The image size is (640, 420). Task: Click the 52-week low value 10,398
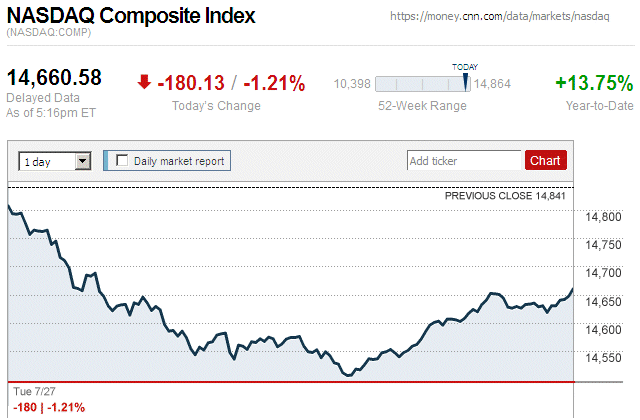coord(352,84)
